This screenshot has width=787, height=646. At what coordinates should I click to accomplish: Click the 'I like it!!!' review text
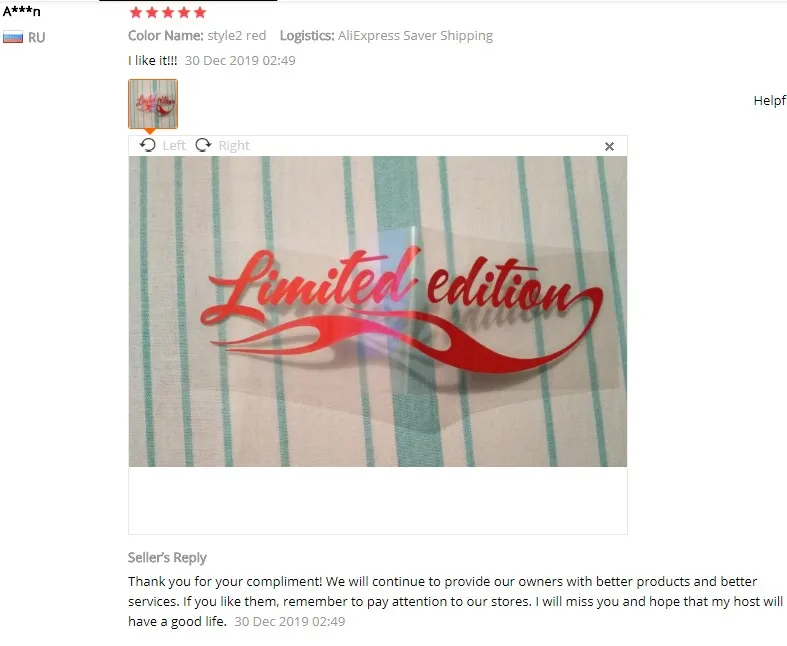pos(153,60)
